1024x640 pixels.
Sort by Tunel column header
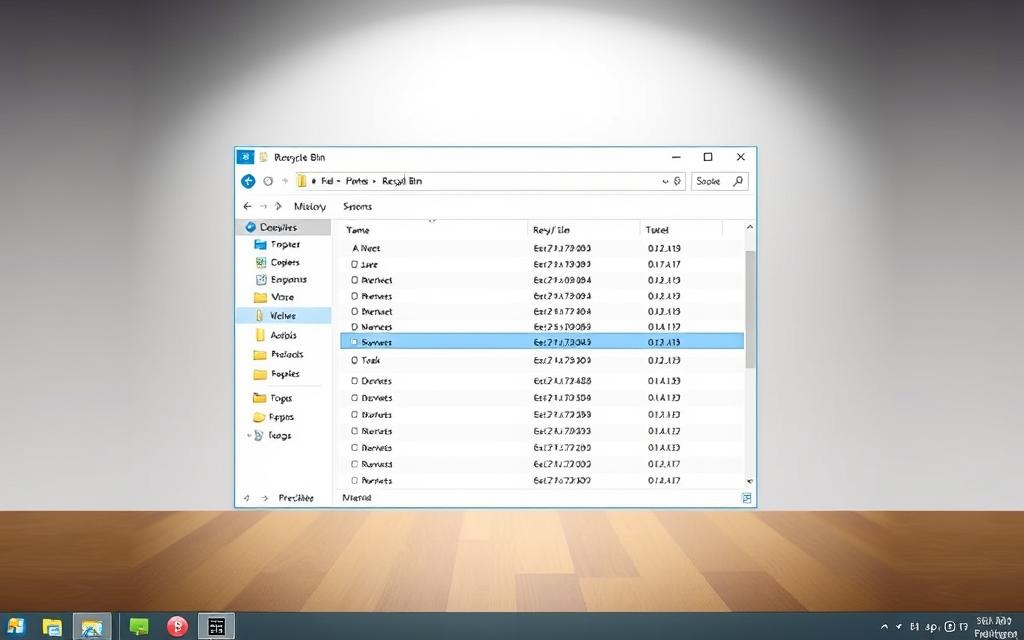[x=657, y=230]
